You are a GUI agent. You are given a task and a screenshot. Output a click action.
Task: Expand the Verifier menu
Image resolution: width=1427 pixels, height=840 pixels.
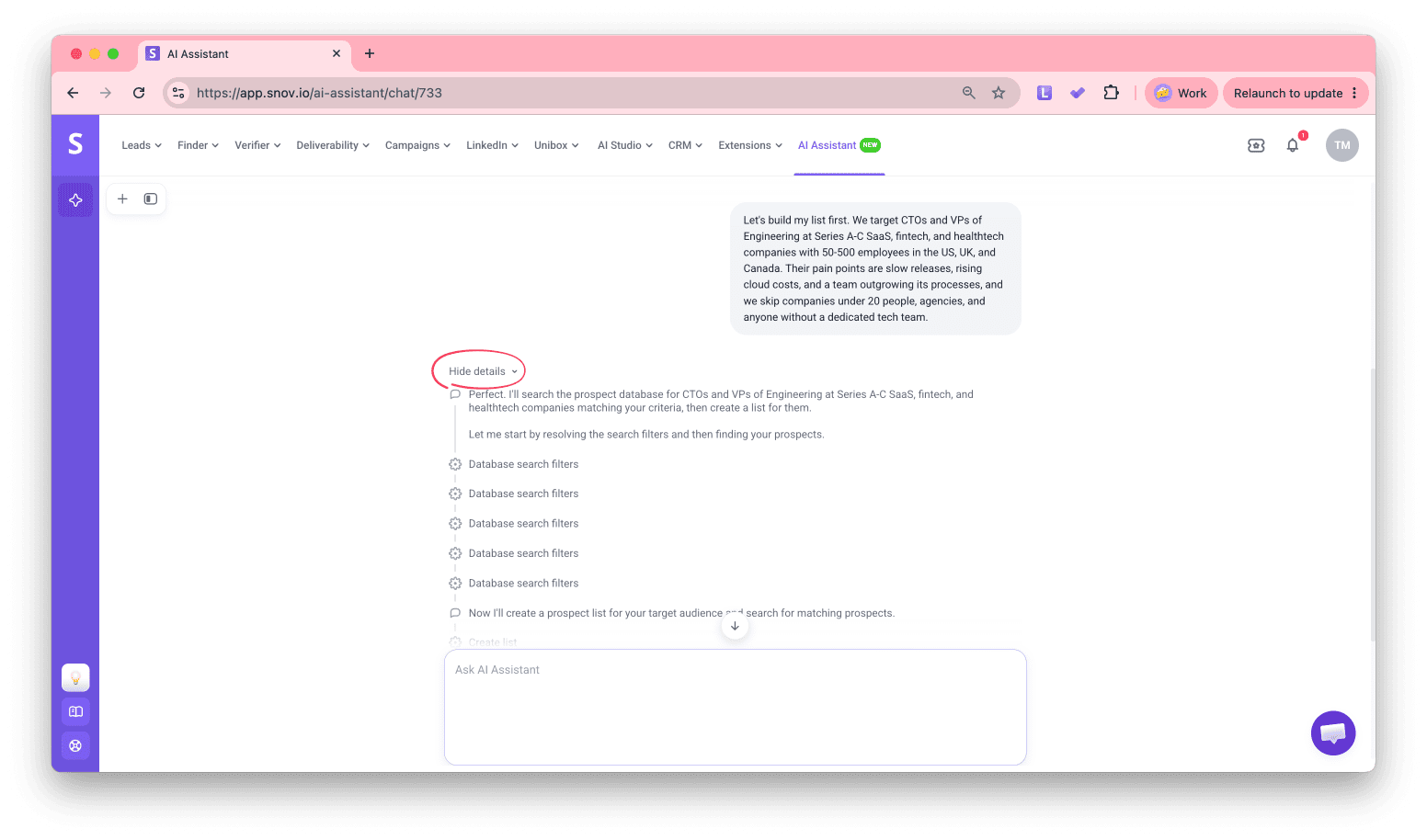257,145
